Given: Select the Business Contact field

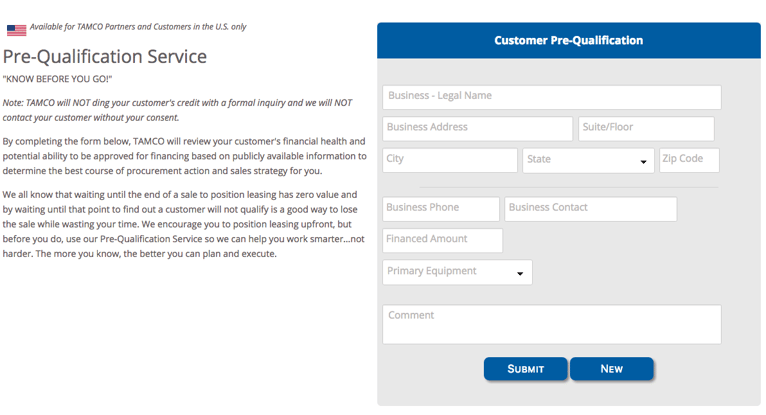Looking at the screenshot, I should pos(591,209).
